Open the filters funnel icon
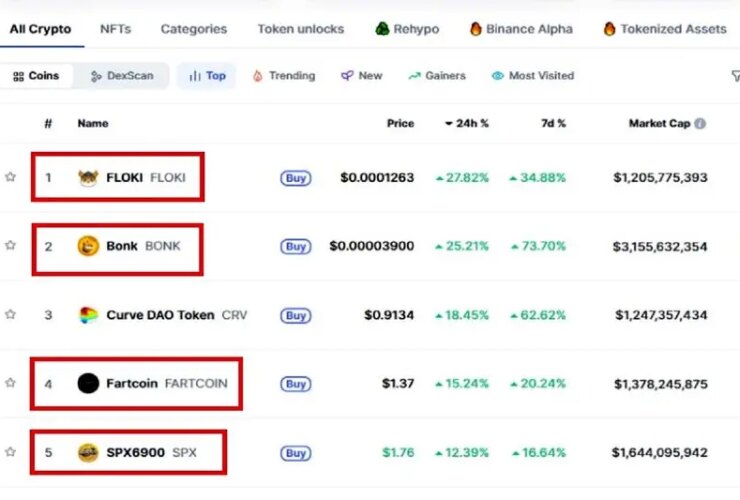This screenshot has width=740, height=500. [x=735, y=76]
